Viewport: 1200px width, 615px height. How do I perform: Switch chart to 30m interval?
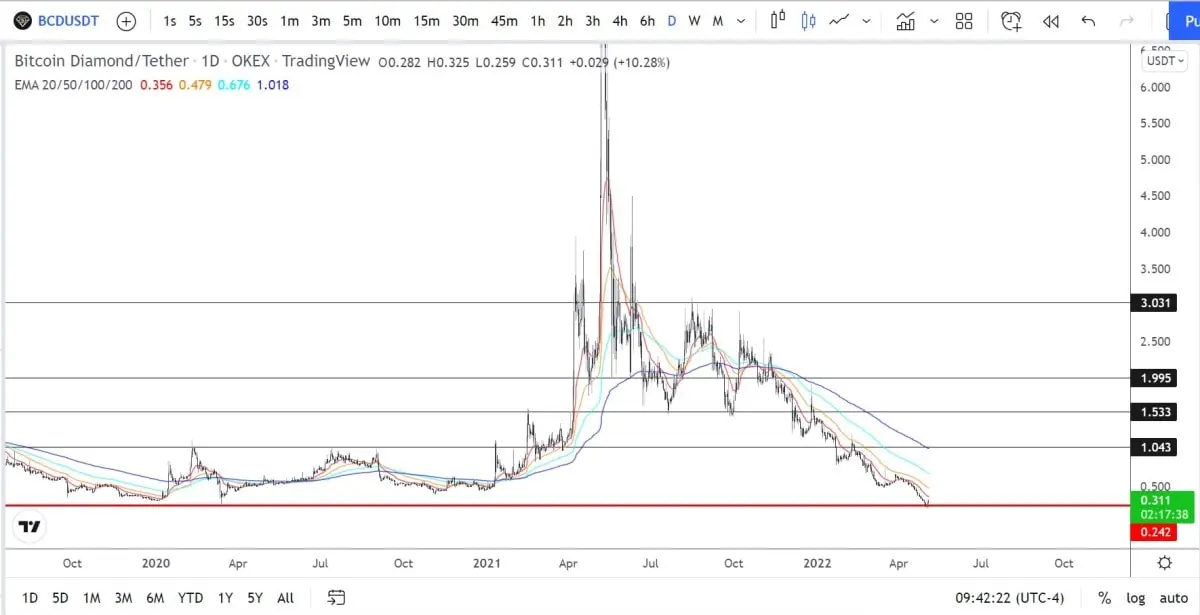[x=465, y=20]
